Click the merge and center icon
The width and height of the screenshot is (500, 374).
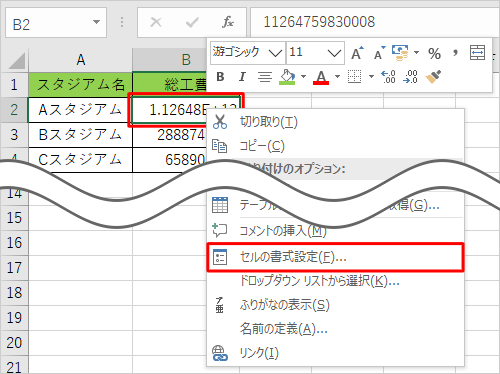coord(477,53)
